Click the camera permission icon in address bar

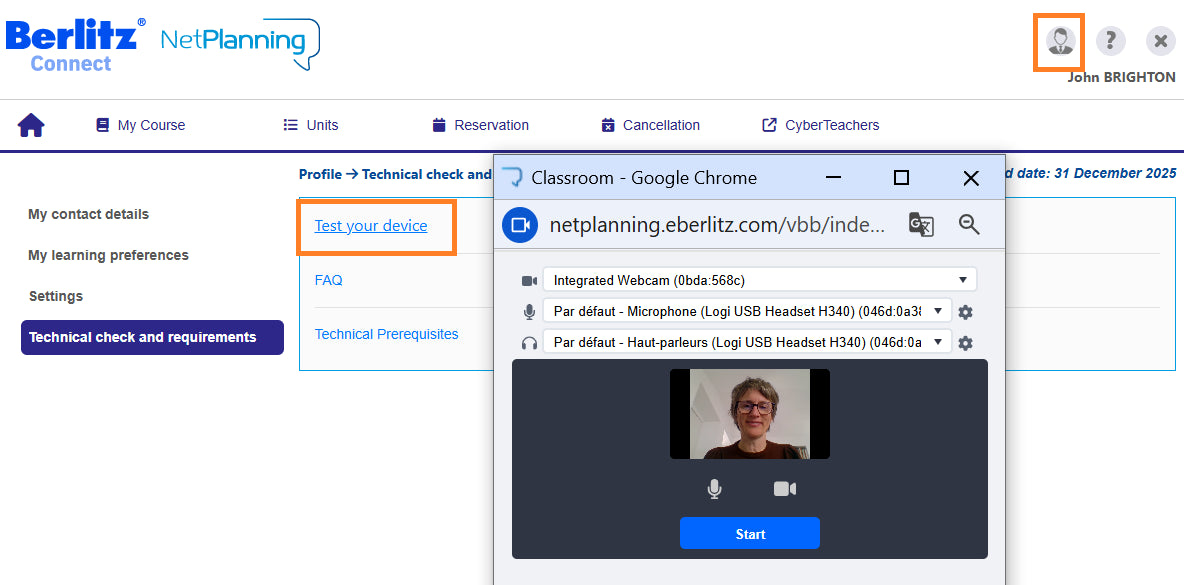[520, 225]
